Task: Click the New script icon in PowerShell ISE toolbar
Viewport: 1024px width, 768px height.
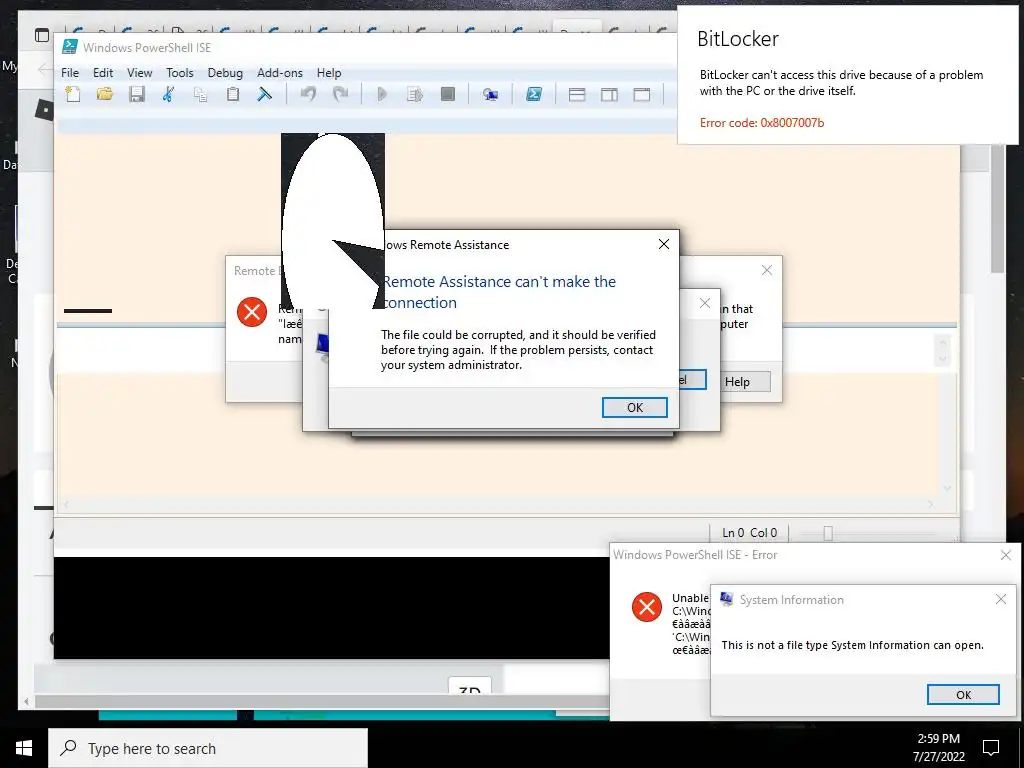Action: click(72, 94)
